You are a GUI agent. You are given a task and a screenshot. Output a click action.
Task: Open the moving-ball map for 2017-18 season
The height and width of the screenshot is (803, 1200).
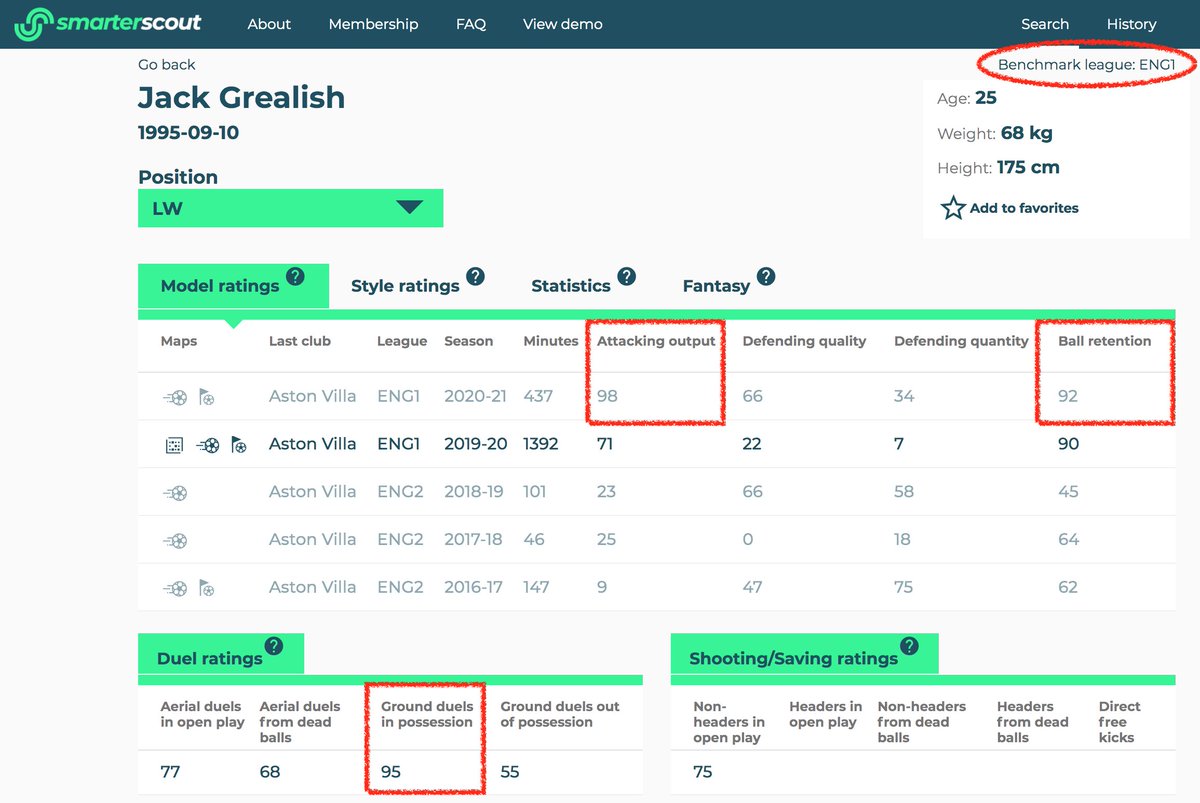[x=176, y=540]
